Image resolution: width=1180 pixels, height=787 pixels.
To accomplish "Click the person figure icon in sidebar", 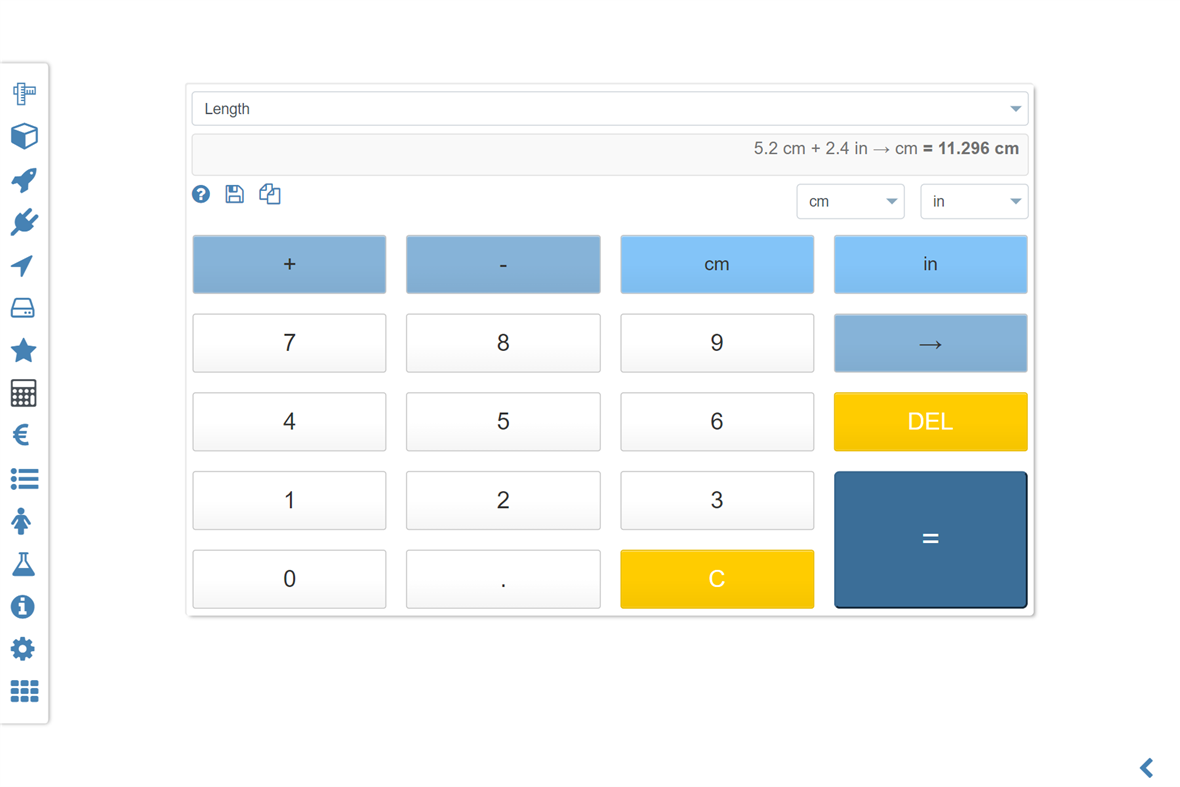I will click(x=21, y=521).
